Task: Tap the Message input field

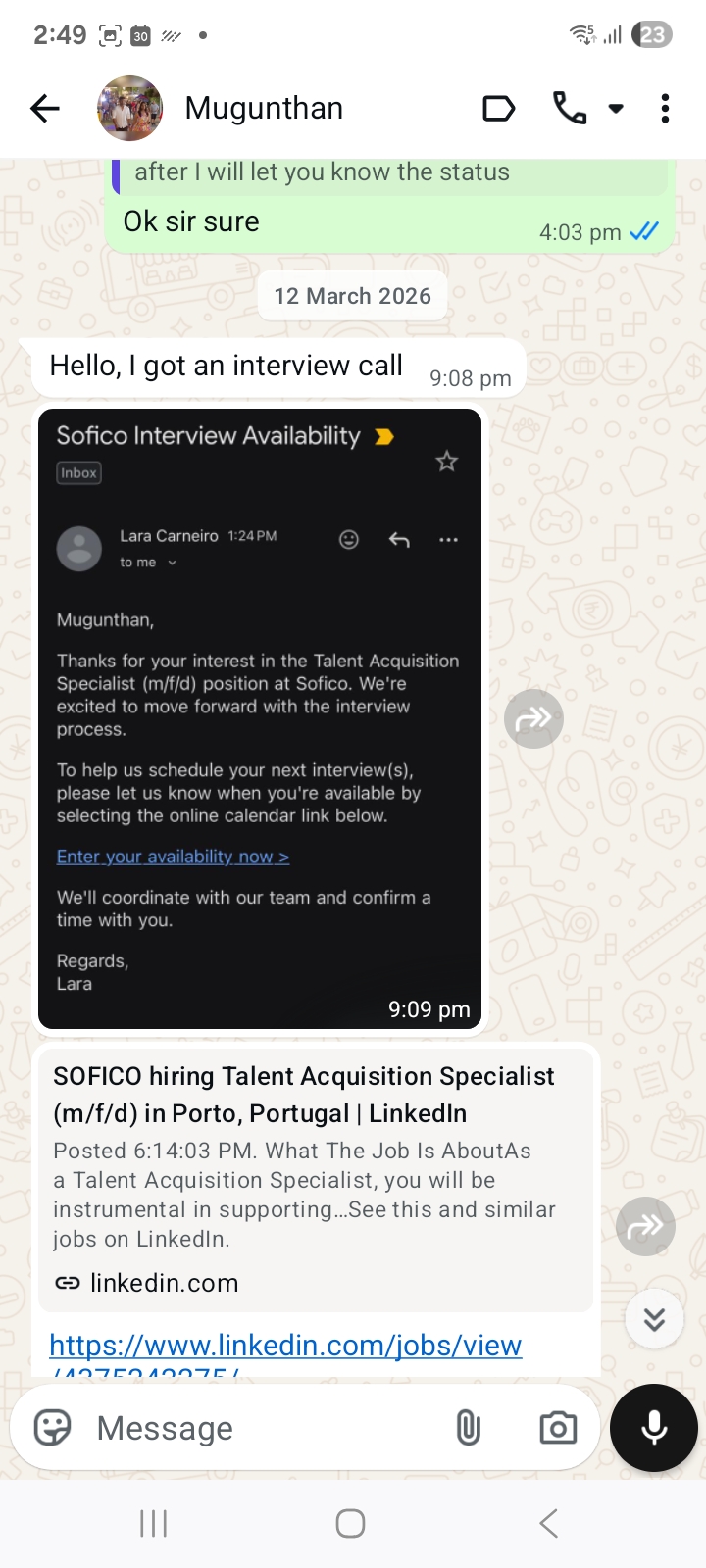Action: tap(265, 1428)
